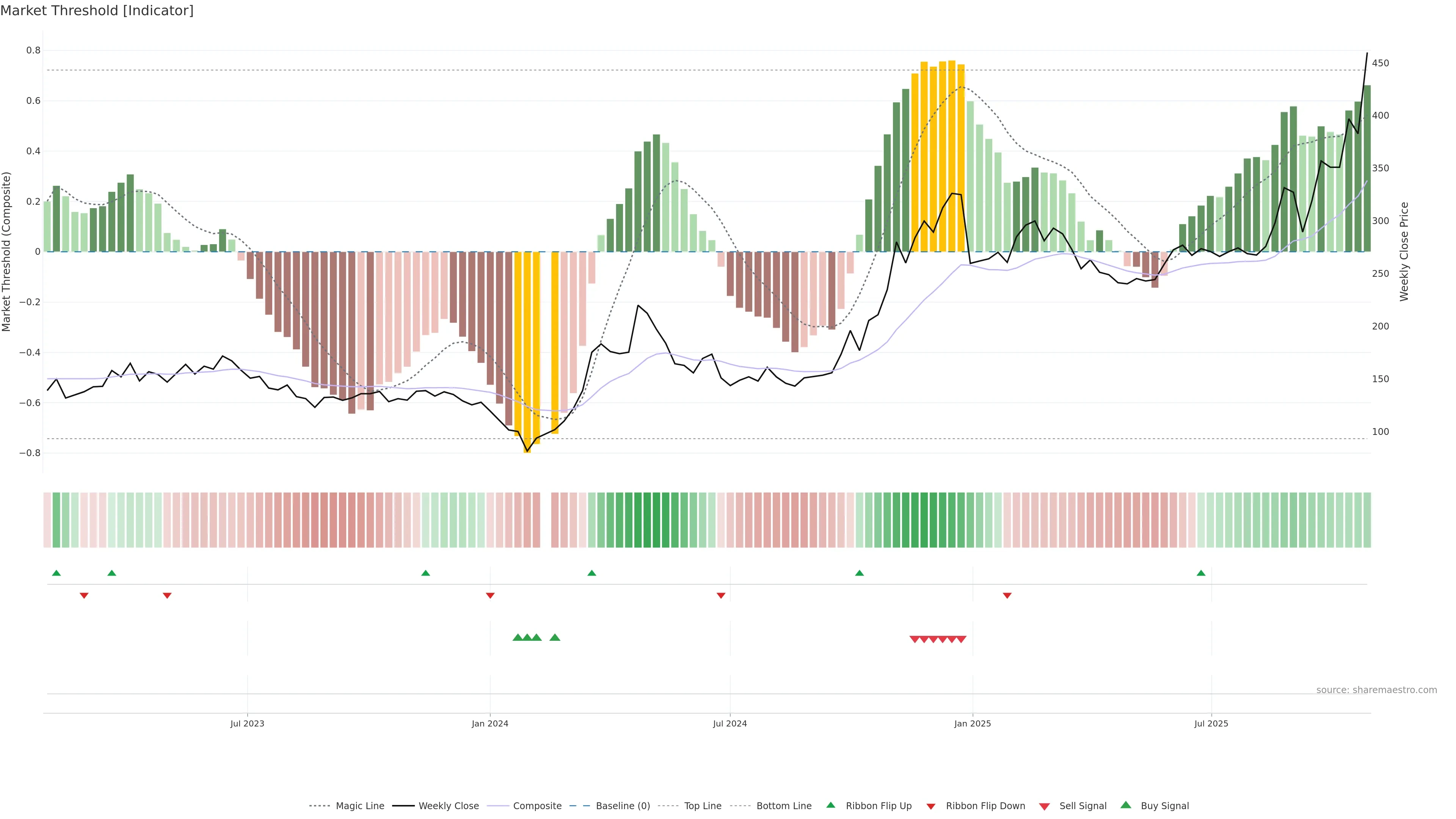Click the Ribbon Flip Down legend icon
The image size is (1456, 819).
(x=931, y=806)
